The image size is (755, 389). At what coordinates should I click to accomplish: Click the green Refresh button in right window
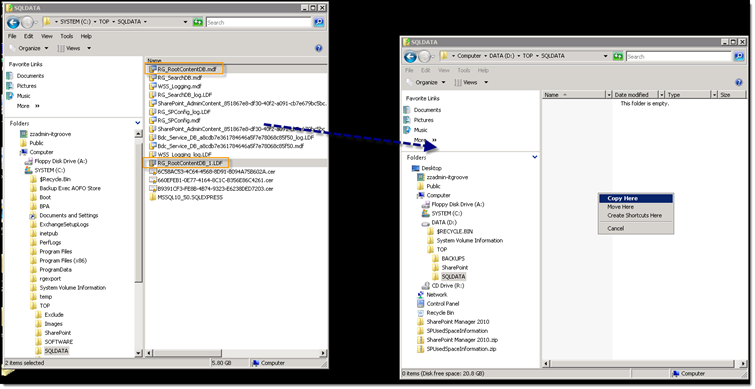(x=618, y=56)
